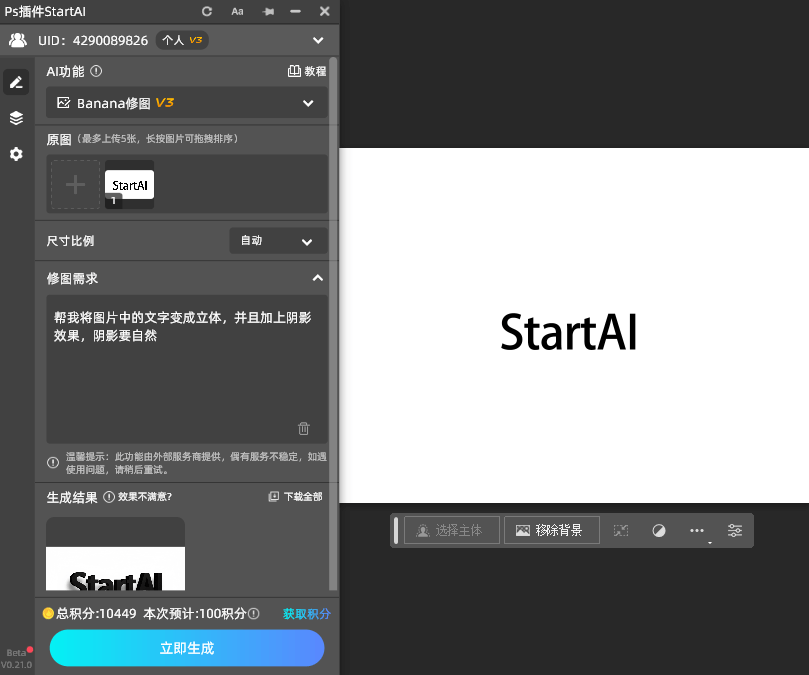Image resolution: width=809 pixels, height=675 pixels.
Task: Clear the 修图需求 text using the trash icon
Action: (x=303, y=428)
